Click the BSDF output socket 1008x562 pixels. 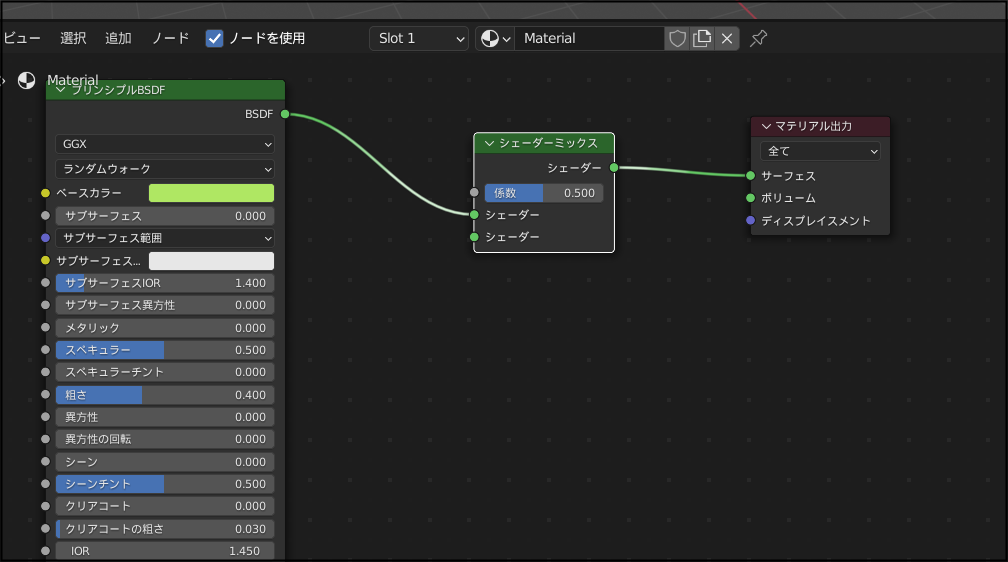285,114
